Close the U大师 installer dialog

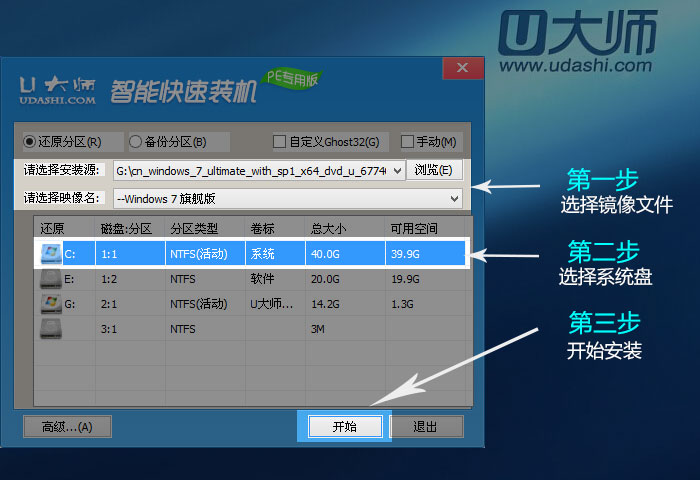462,68
